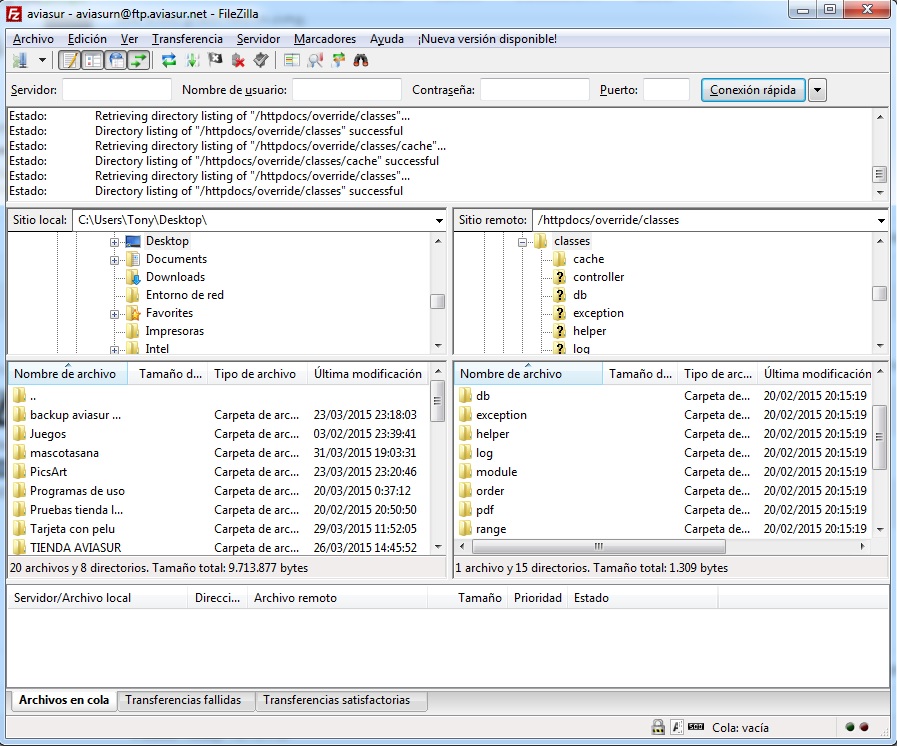This screenshot has height=746, width=897.
Task: Sort the queue by Prioridad column
Action: [538, 598]
